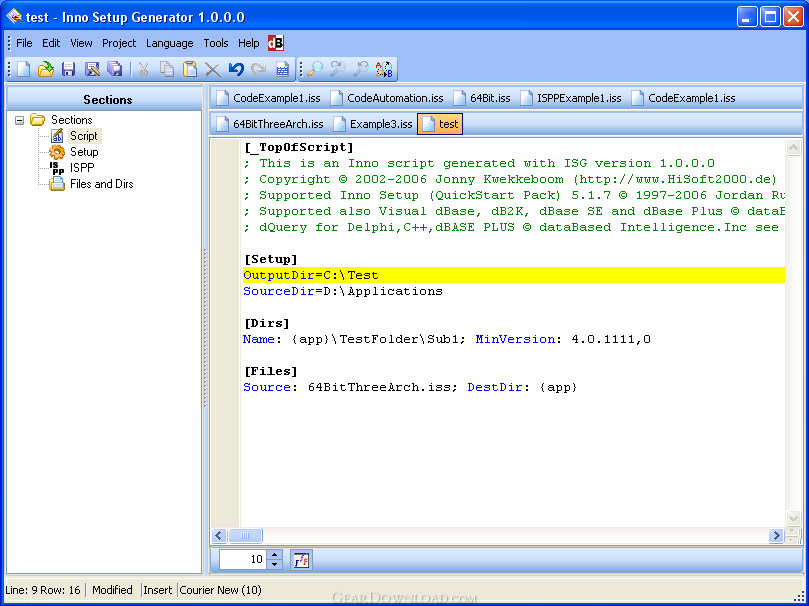Viewport: 809px width, 606px height.
Task: Switch to the Example3.iss tab
Action: pos(373,124)
